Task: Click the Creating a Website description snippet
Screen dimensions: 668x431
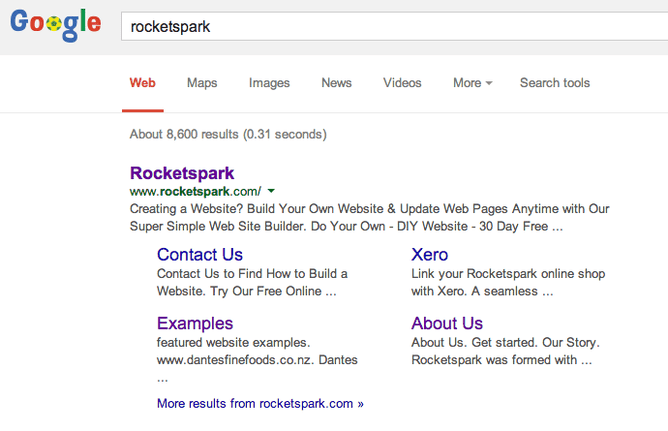Action: pyautogui.click(x=369, y=218)
